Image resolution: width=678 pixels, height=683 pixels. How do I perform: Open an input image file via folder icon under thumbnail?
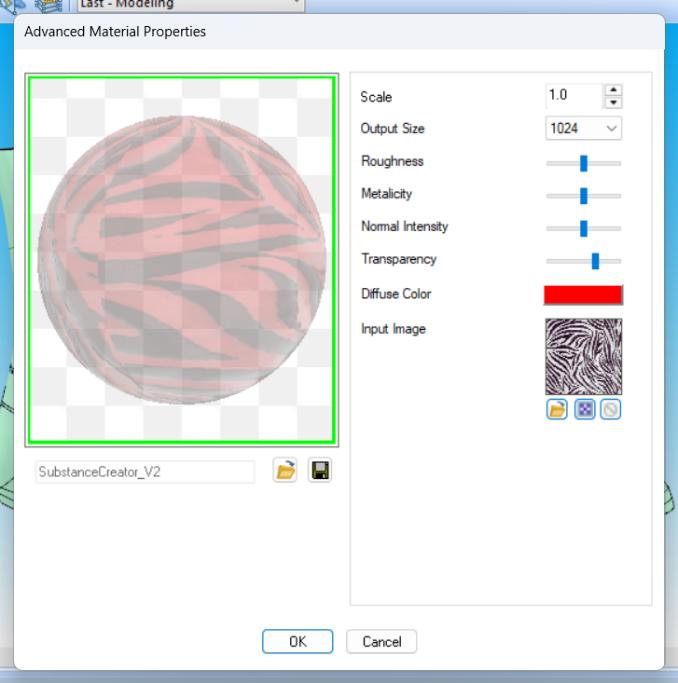click(x=557, y=409)
